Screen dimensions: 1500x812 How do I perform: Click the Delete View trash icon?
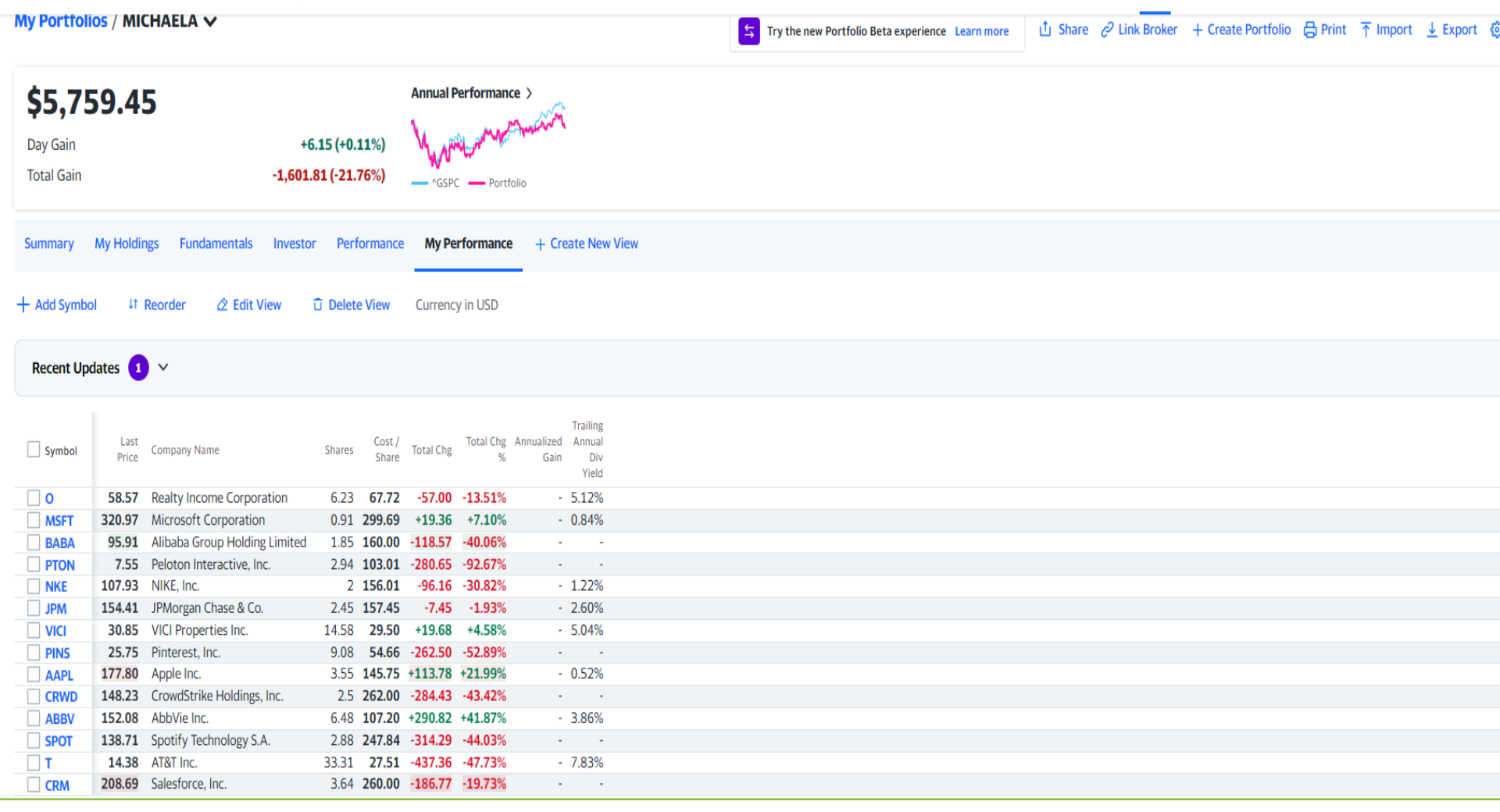(317, 304)
